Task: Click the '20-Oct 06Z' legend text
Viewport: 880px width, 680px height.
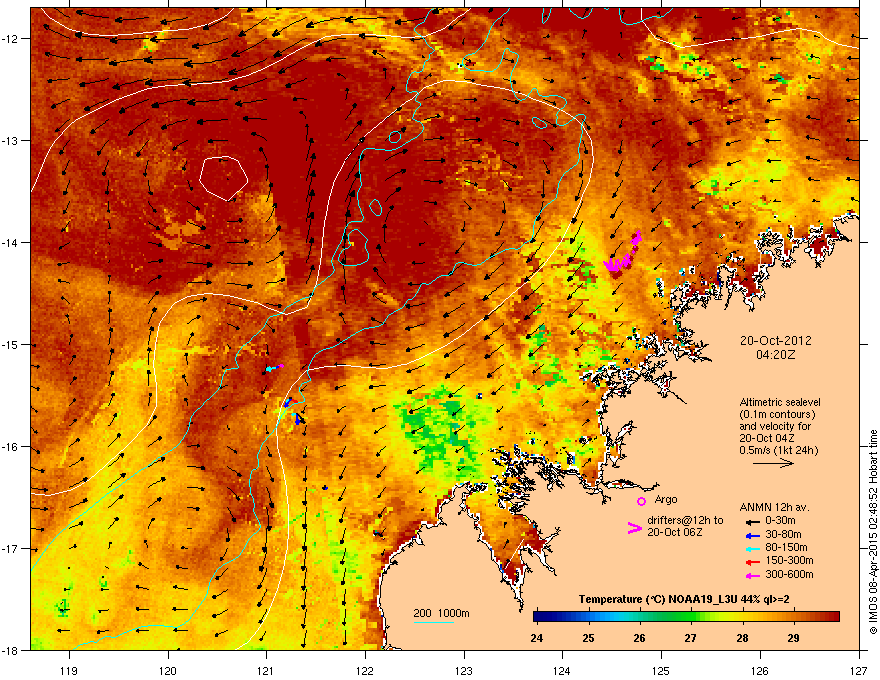Action: pos(675,532)
